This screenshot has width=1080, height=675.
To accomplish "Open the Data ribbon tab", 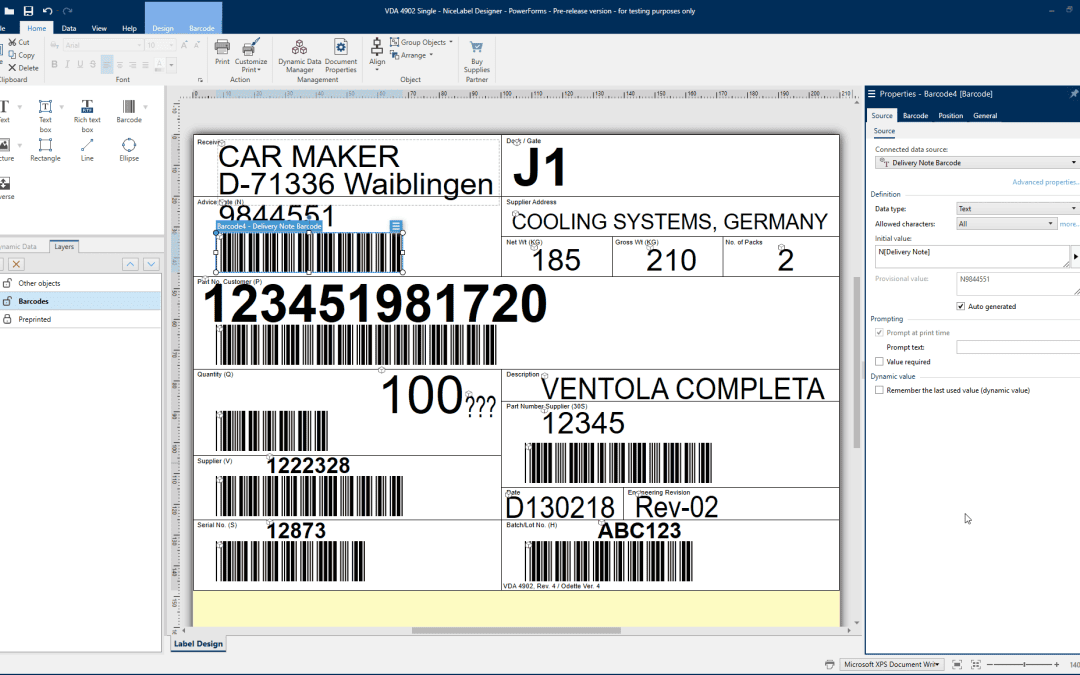I will [x=69, y=28].
